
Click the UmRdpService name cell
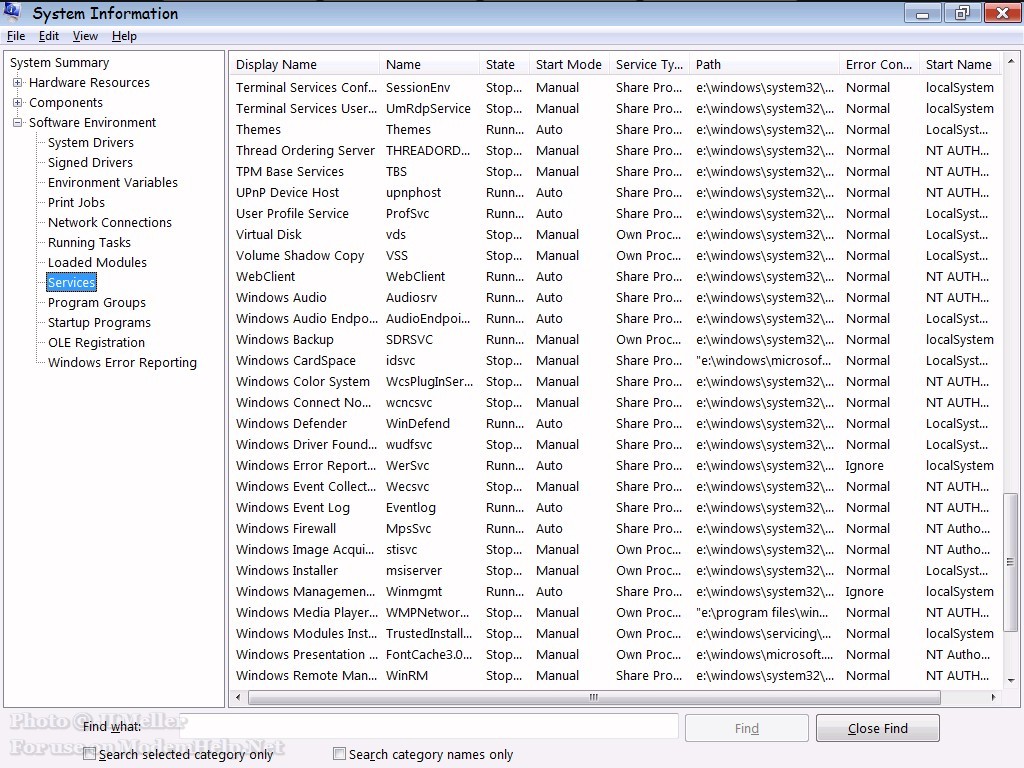(428, 108)
